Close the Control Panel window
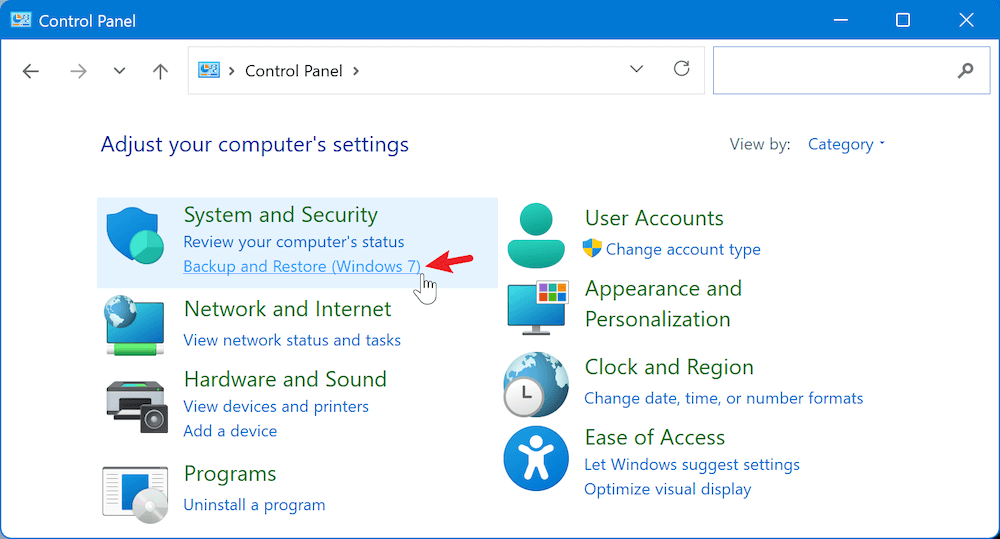1000x539 pixels. (x=966, y=20)
